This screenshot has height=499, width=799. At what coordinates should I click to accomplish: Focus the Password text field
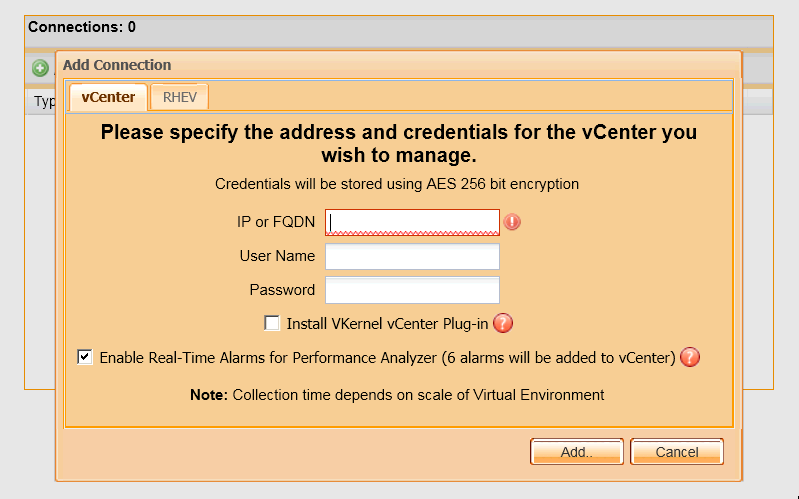point(412,290)
